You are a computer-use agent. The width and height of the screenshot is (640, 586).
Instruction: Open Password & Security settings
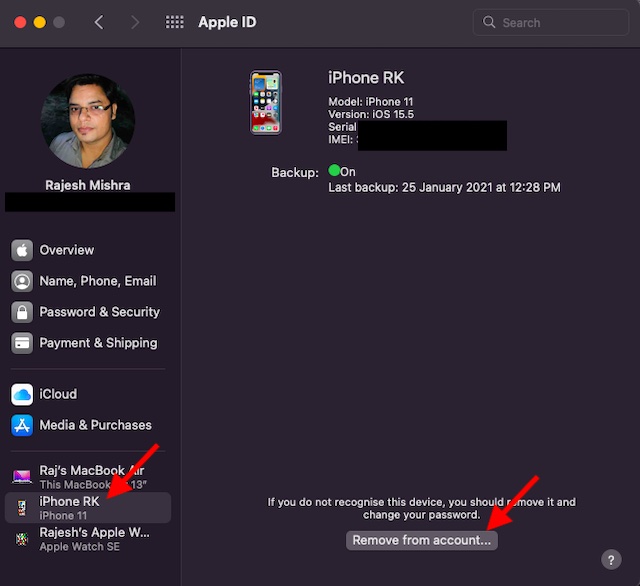(88, 312)
